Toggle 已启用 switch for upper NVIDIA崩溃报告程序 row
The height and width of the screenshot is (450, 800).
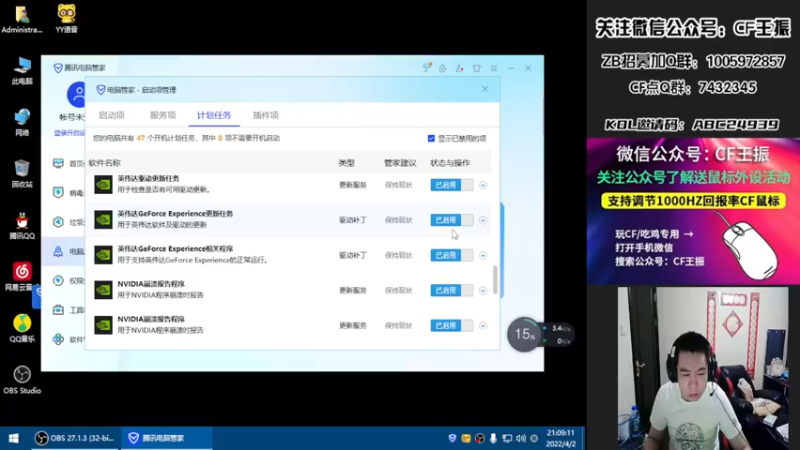click(x=452, y=290)
